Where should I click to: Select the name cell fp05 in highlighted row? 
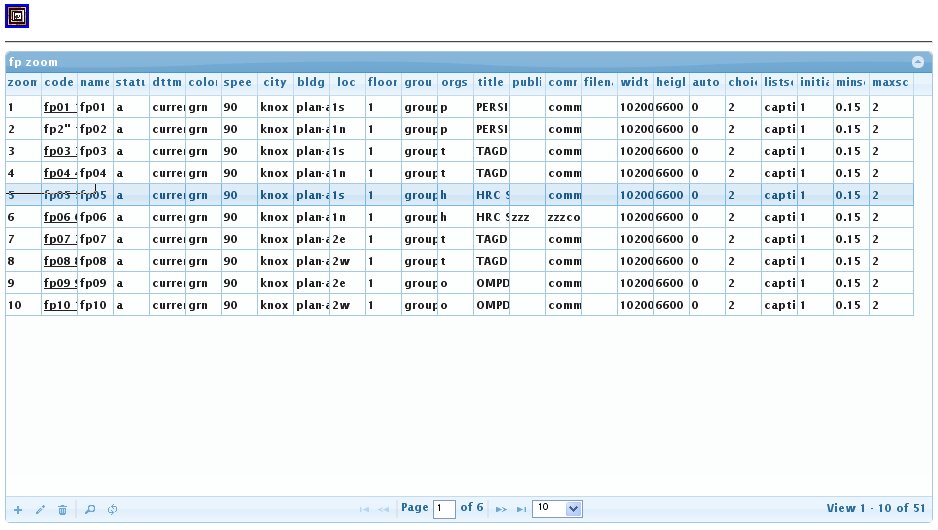(x=95, y=195)
